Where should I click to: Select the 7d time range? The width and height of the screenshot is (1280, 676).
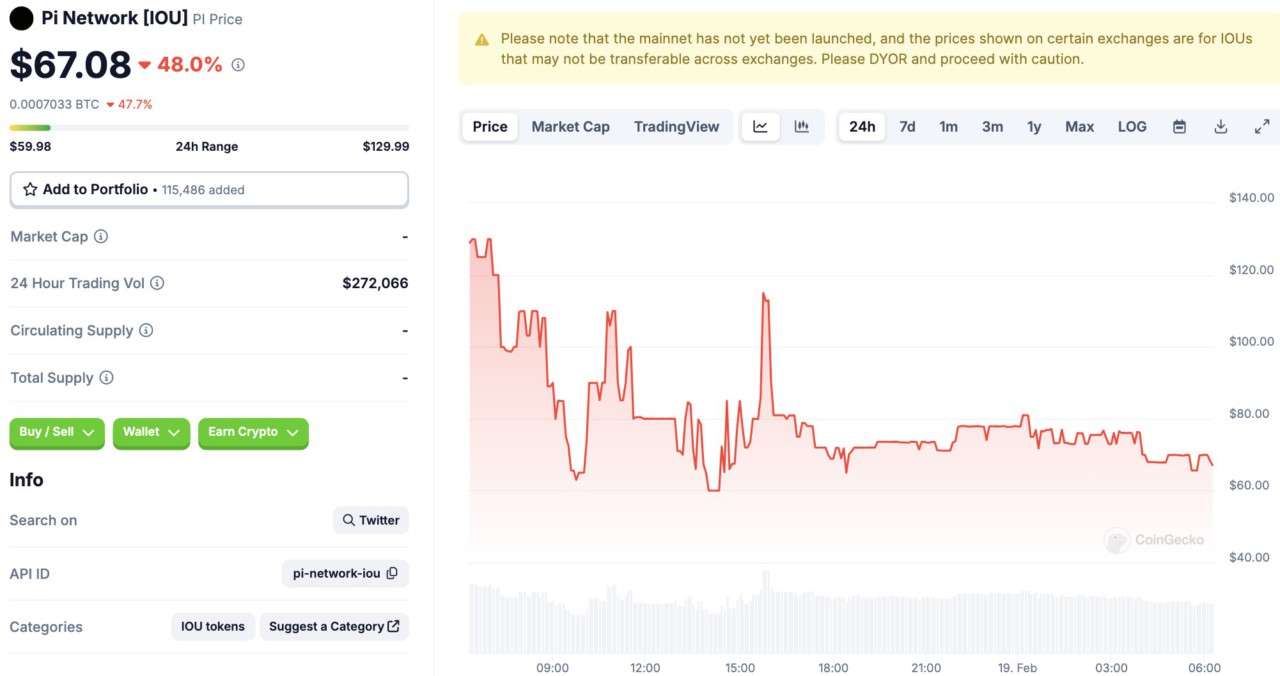pyautogui.click(x=907, y=126)
